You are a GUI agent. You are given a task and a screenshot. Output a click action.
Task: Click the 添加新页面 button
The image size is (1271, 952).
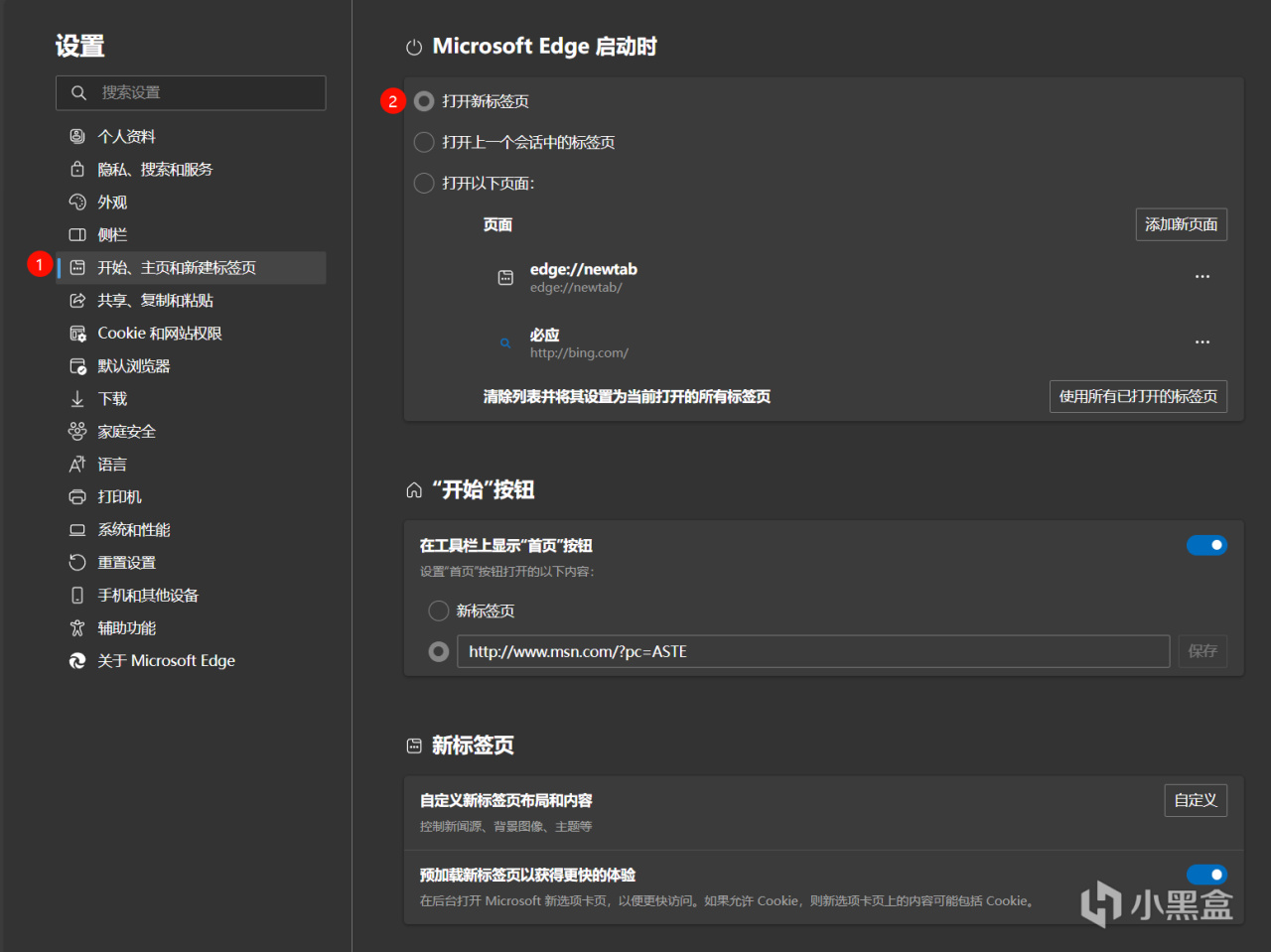click(1182, 224)
